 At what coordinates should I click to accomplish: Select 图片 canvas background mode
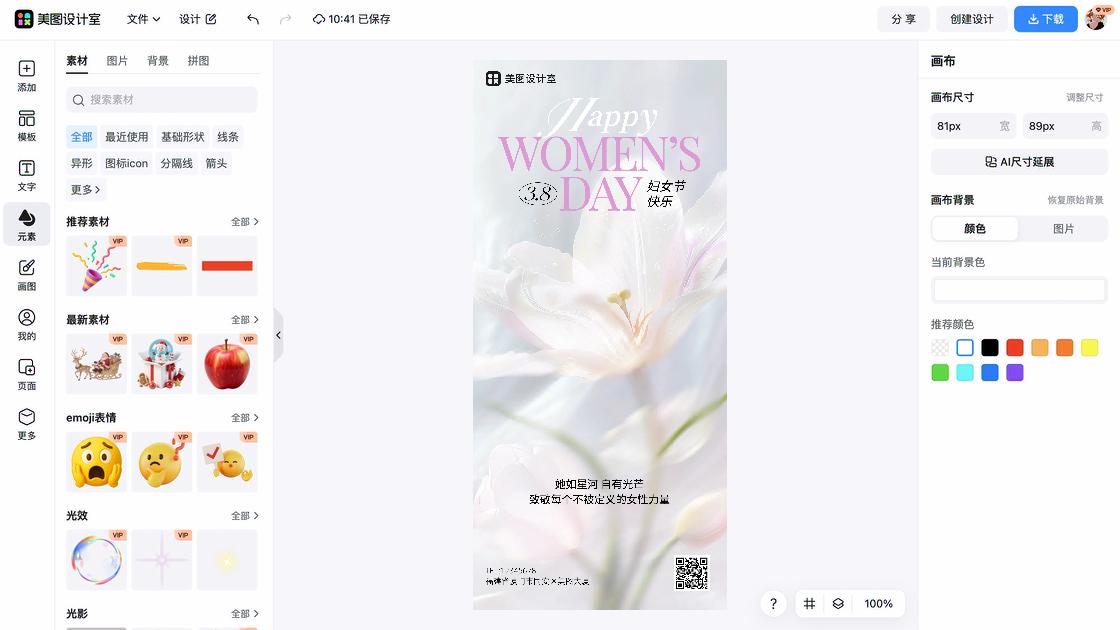[1064, 229]
